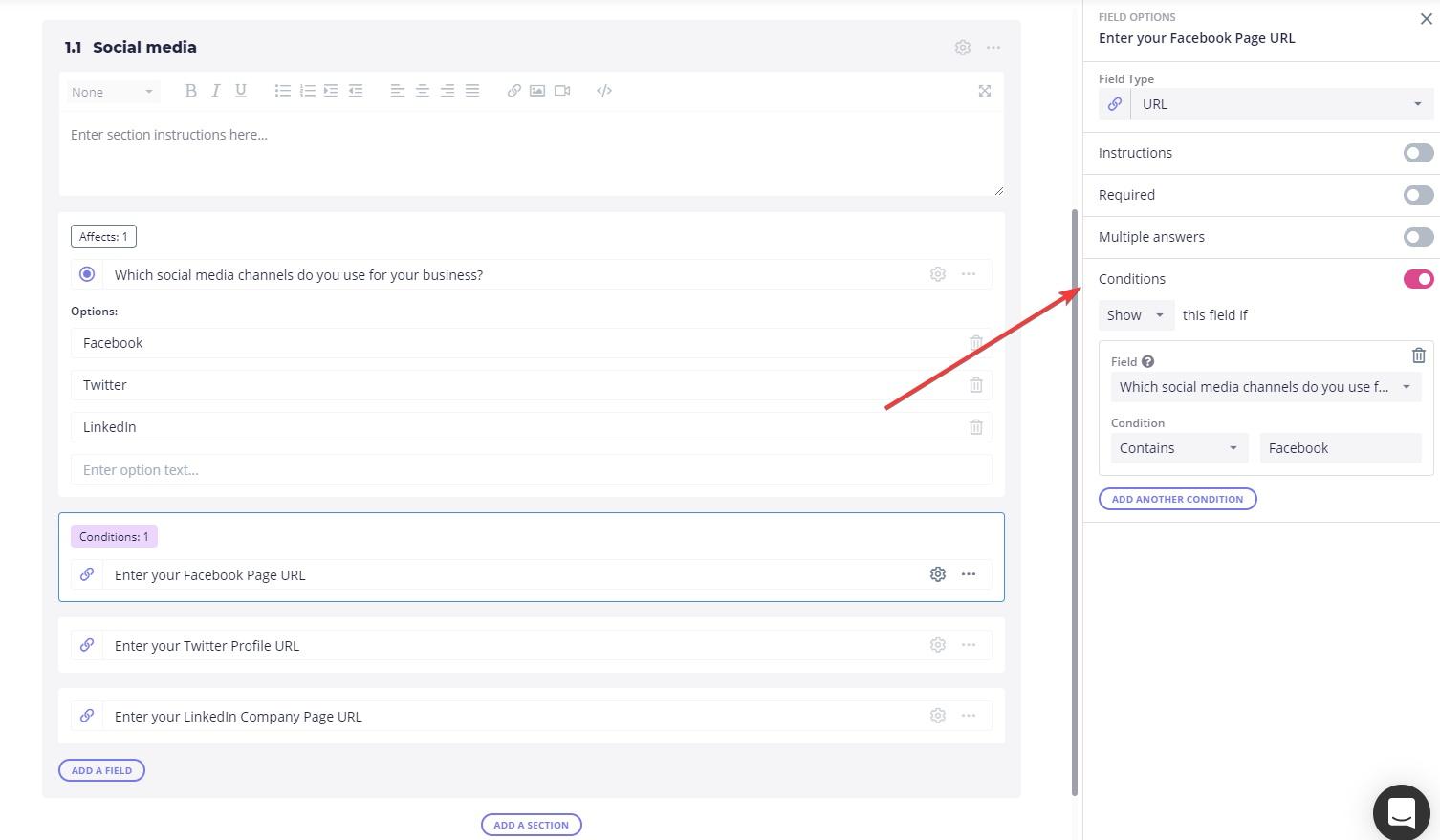This screenshot has height=840, width=1440.
Task: Open the Field Type URL dropdown
Action: coord(1282,104)
